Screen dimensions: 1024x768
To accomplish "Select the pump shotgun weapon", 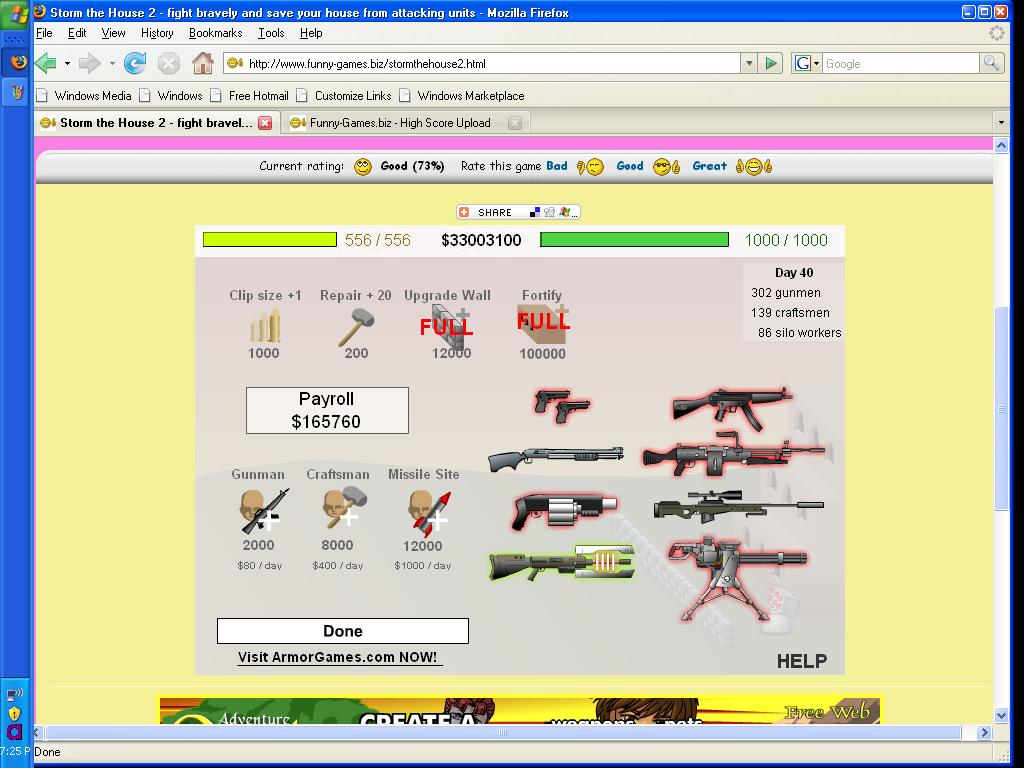I will pos(556,457).
